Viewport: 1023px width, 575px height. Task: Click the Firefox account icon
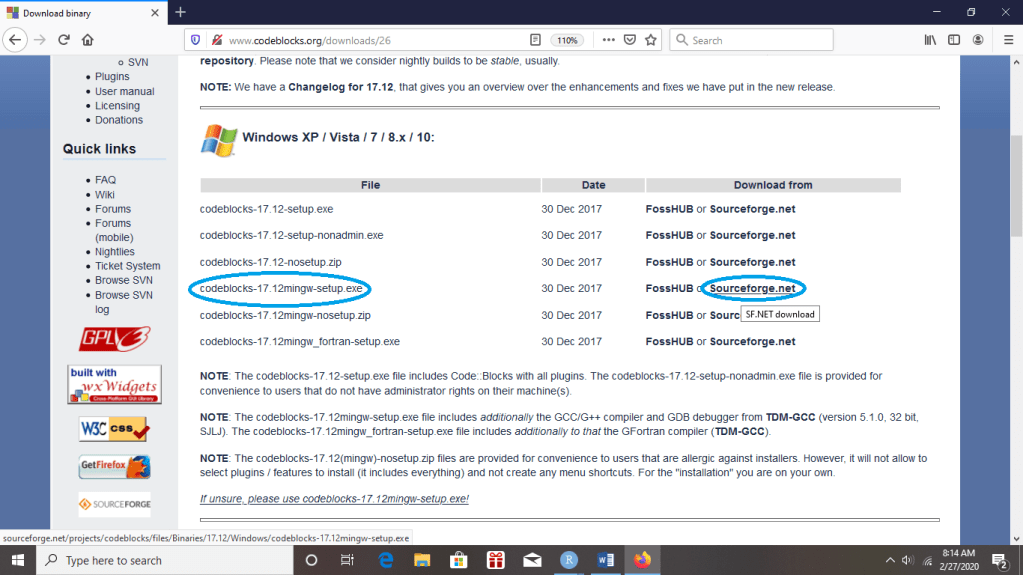(979, 40)
